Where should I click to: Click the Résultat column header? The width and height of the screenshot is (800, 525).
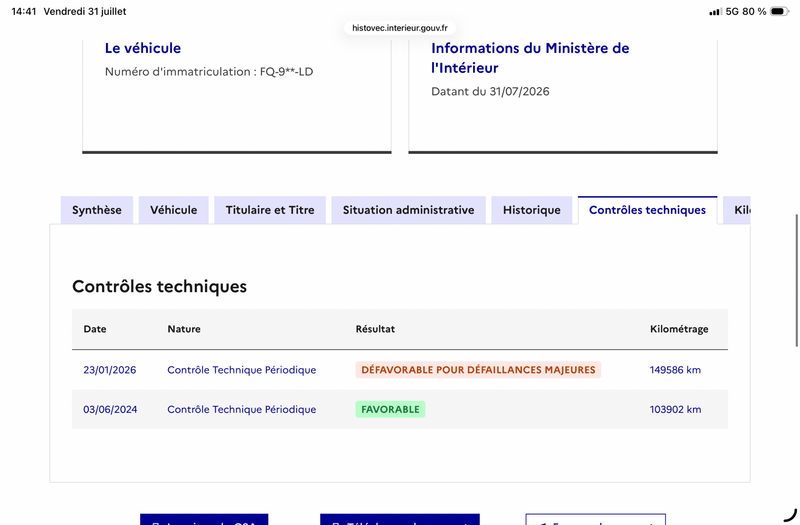(x=375, y=329)
